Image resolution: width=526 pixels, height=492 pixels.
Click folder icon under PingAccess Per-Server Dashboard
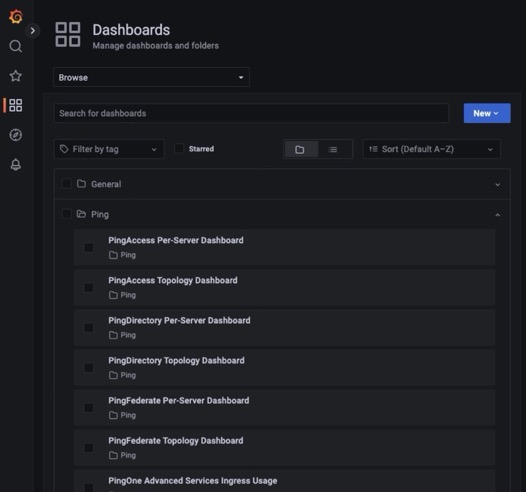click(x=113, y=255)
